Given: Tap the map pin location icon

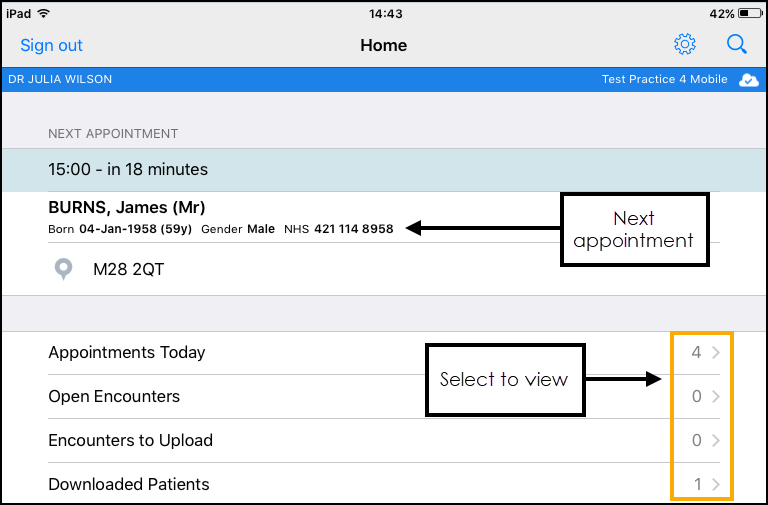Looking at the screenshot, I should coord(65,268).
